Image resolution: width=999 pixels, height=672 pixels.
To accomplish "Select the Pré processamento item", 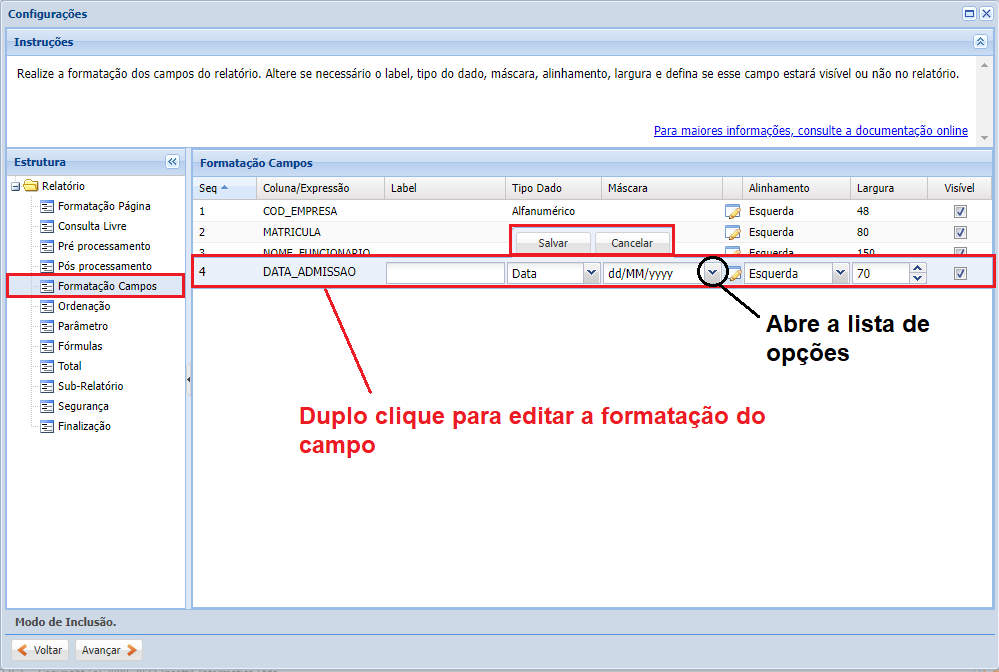I will (93, 246).
